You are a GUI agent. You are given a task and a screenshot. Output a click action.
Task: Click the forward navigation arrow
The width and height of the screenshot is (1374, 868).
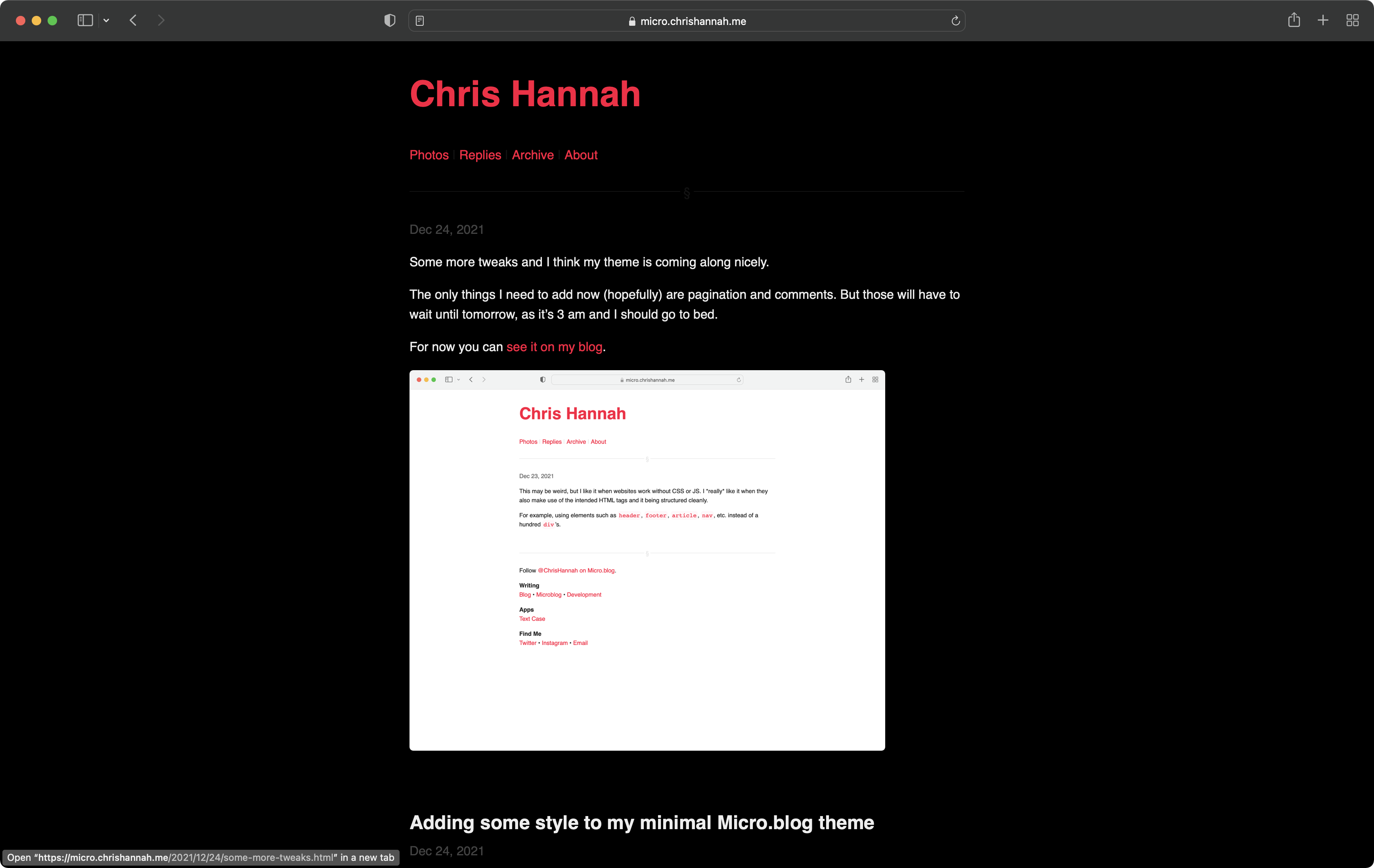tap(161, 21)
